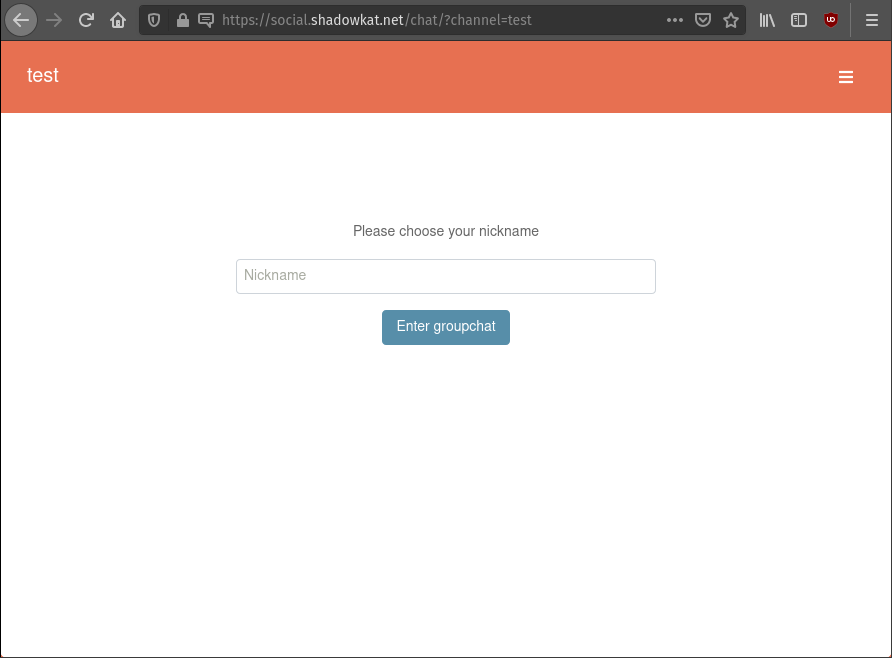Open the Firefox application hamburger menu
Screen dimensions: 892x658
(x=871, y=20)
